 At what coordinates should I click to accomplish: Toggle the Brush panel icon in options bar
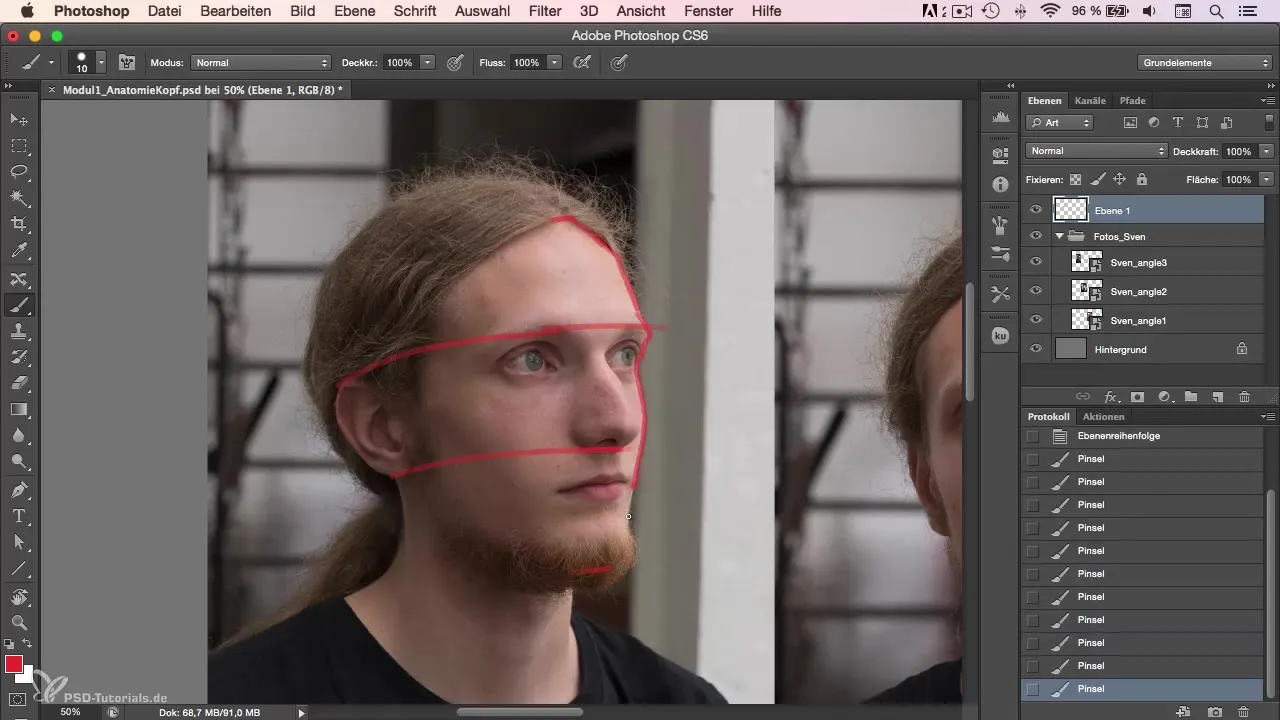127,62
